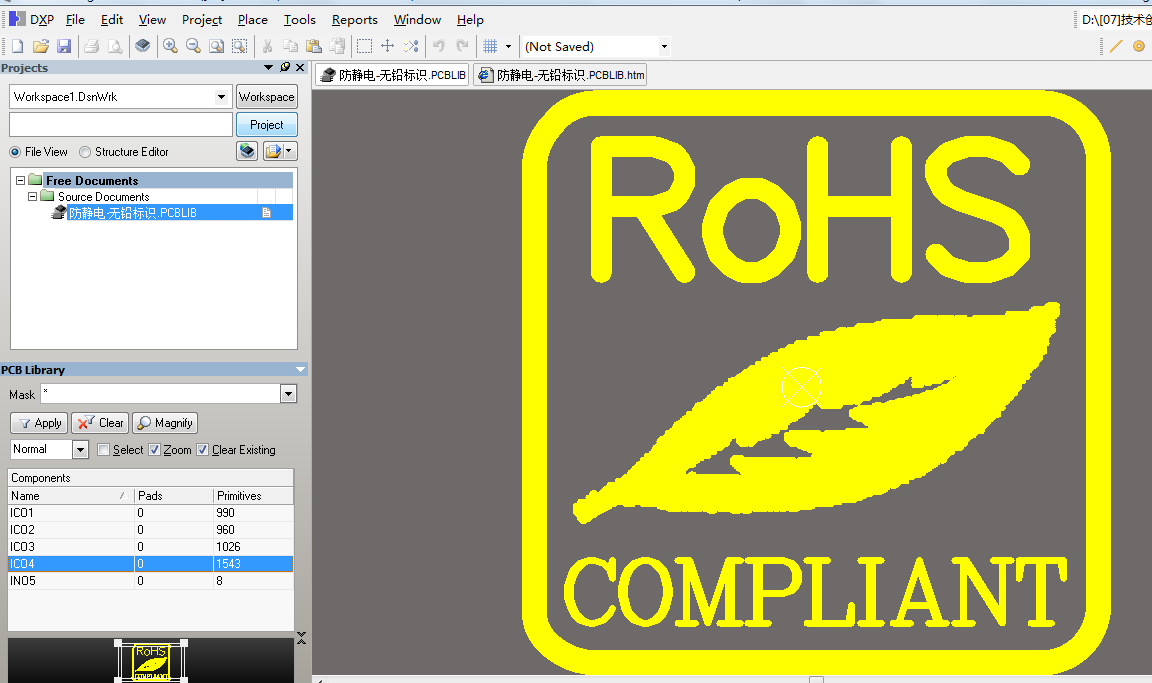Collapse the Free Documents tree node
This screenshot has height=683, width=1152.
pyautogui.click(x=21, y=180)
